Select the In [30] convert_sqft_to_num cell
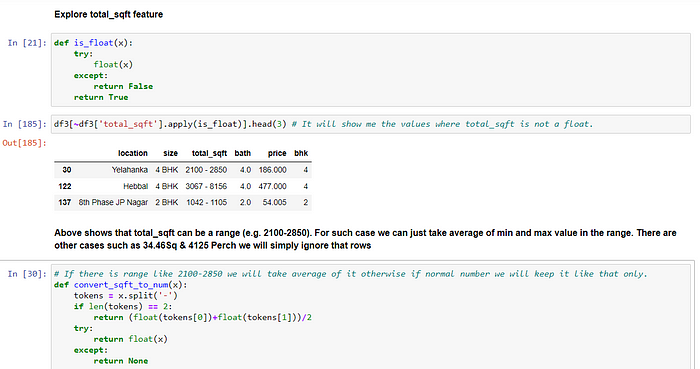The image size is (700, 369). point(371,317)
